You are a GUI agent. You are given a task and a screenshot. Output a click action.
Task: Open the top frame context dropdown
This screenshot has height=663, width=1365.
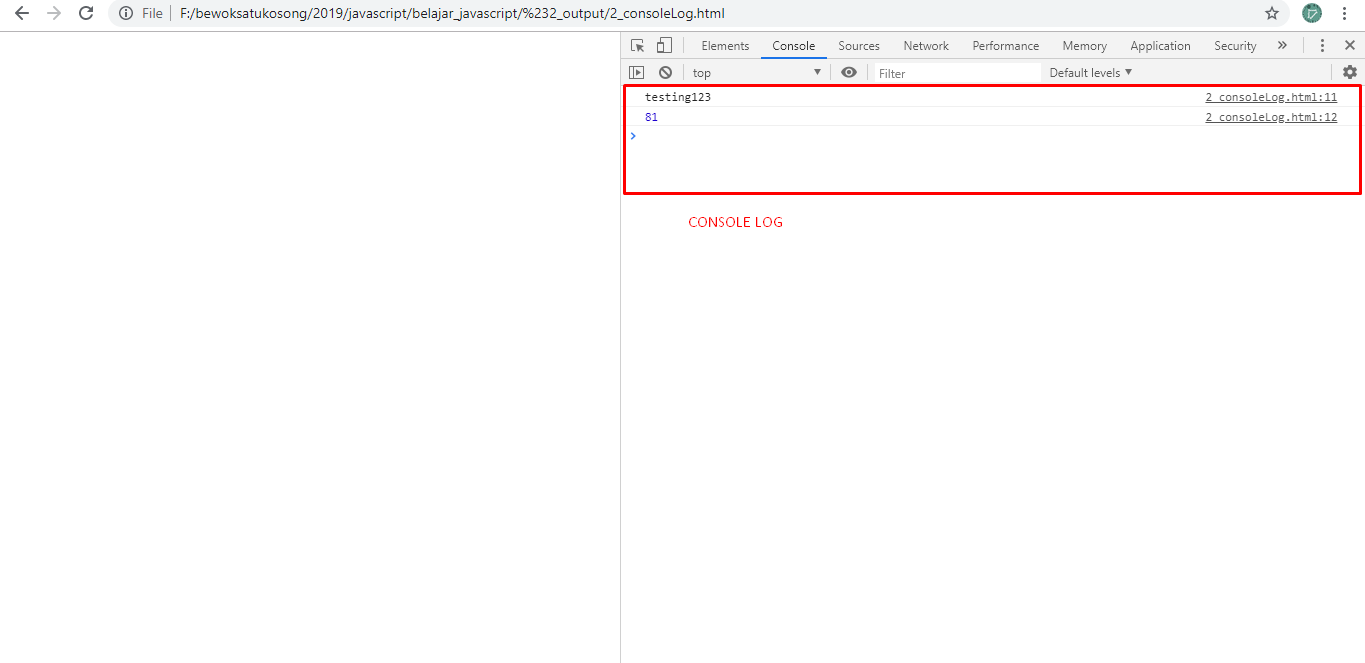coord(755,71)
